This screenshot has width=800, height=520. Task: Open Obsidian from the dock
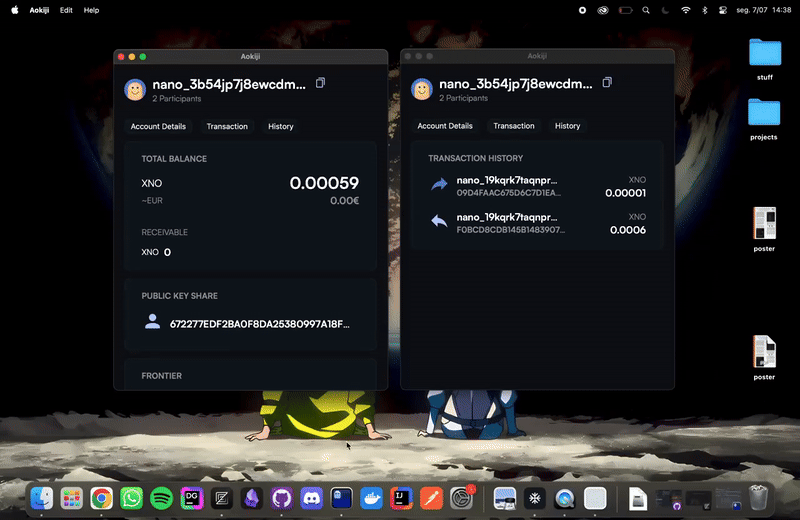point(252,498)
